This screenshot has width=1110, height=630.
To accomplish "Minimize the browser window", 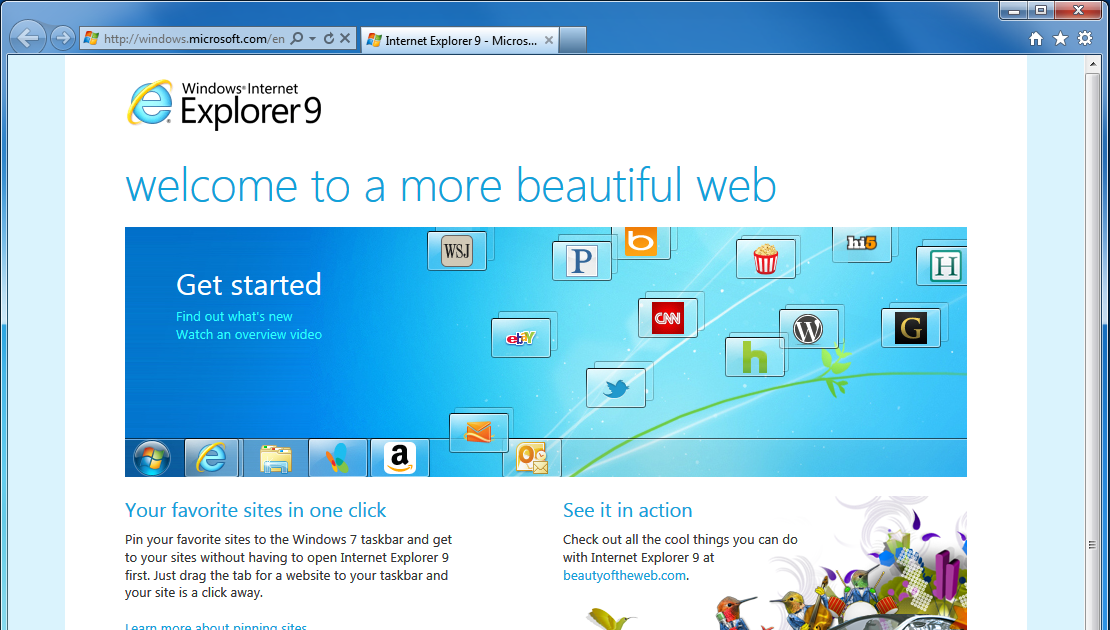I will (x=1014, y=10).
